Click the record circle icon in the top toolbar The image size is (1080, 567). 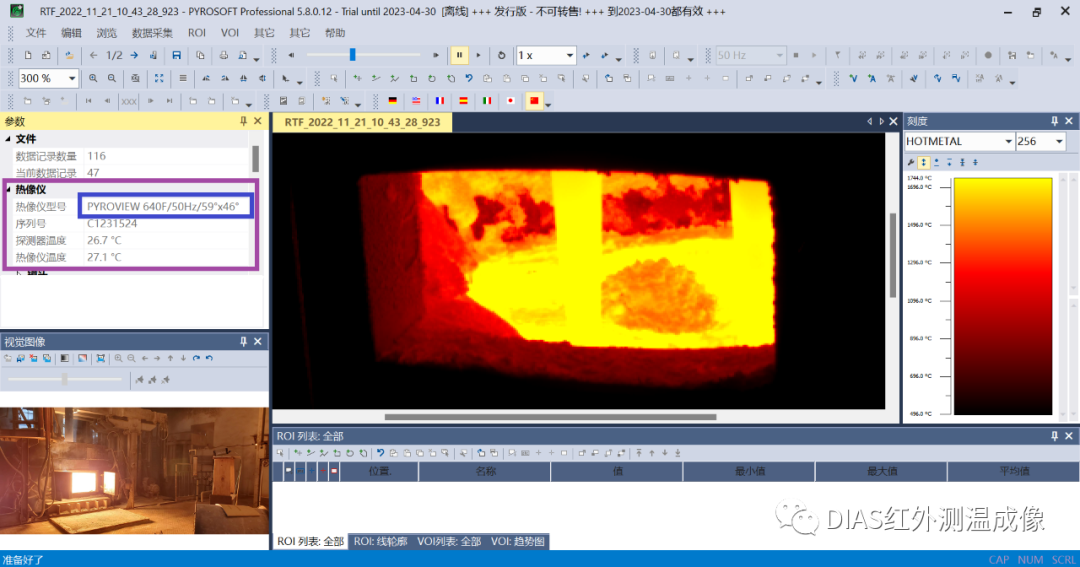pyautogui.click(x=988, y=55)
